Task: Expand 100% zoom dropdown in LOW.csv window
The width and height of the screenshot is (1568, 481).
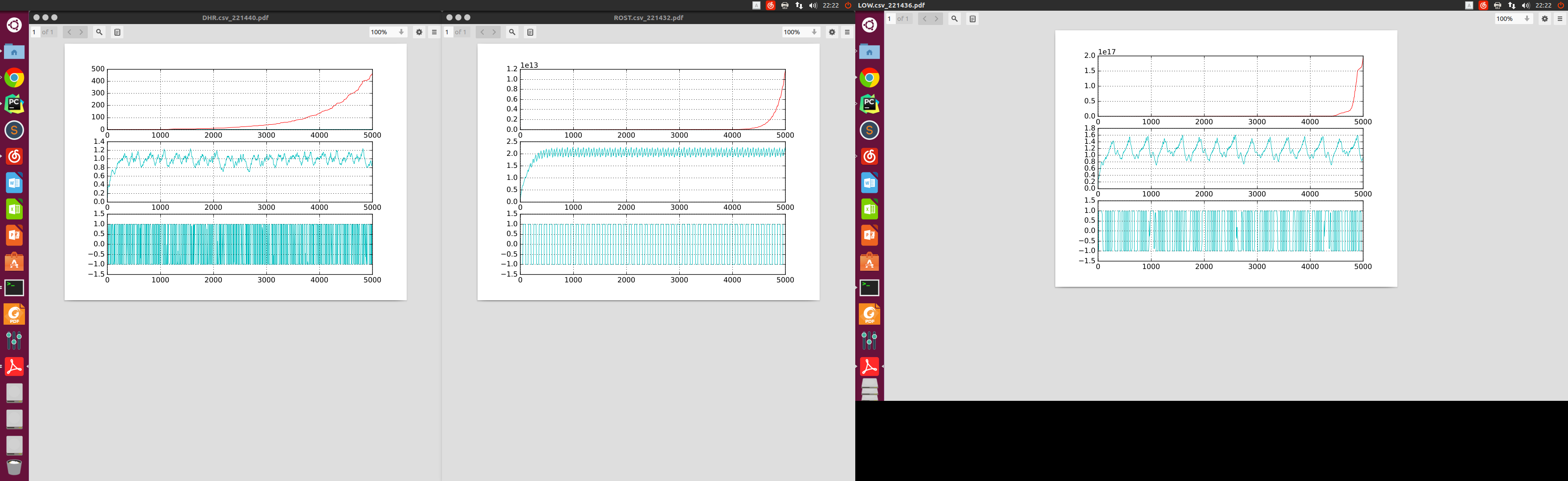Action: pos(1514,19)
